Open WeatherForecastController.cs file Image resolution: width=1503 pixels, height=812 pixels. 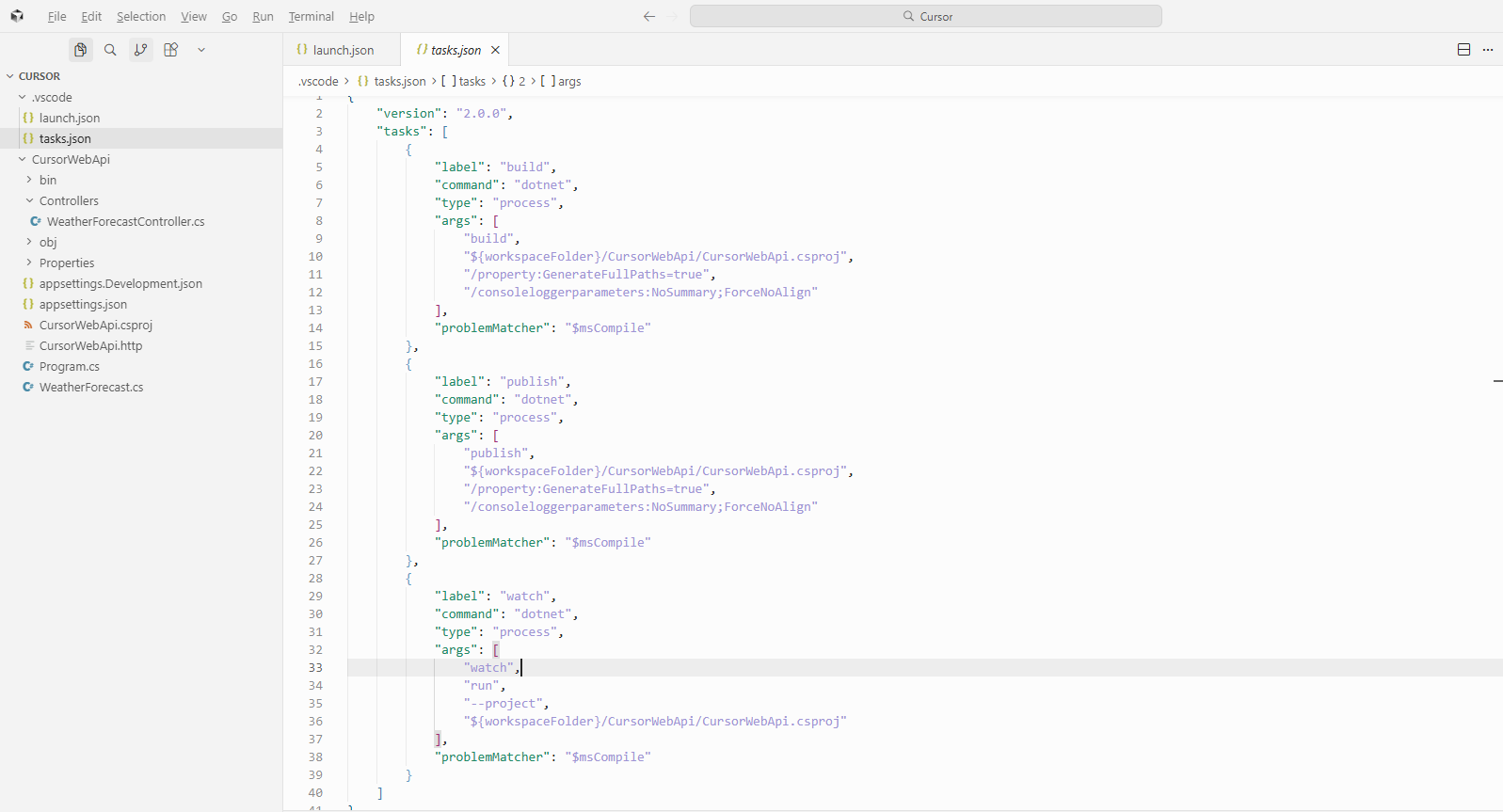click(x=141, y=221)
